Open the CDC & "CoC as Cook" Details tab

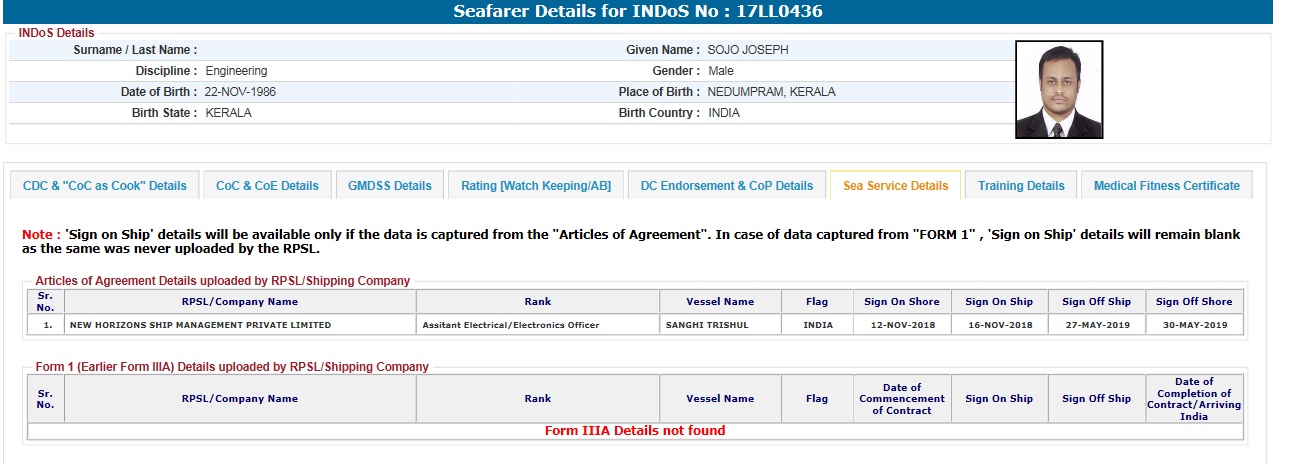pyautogui.click(x=105, y=186)
